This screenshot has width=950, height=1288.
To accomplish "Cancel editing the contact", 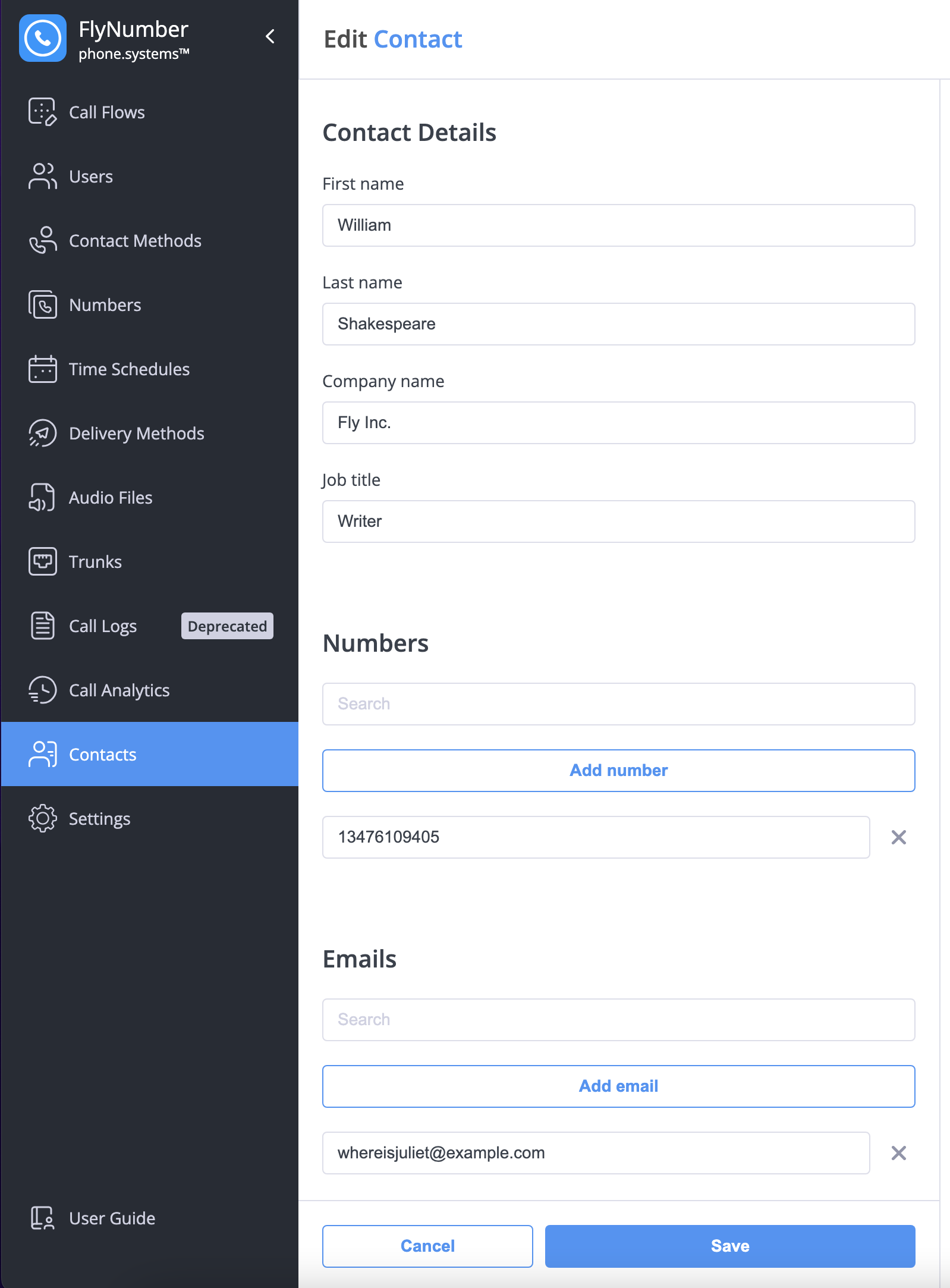I will point(427,1246).
